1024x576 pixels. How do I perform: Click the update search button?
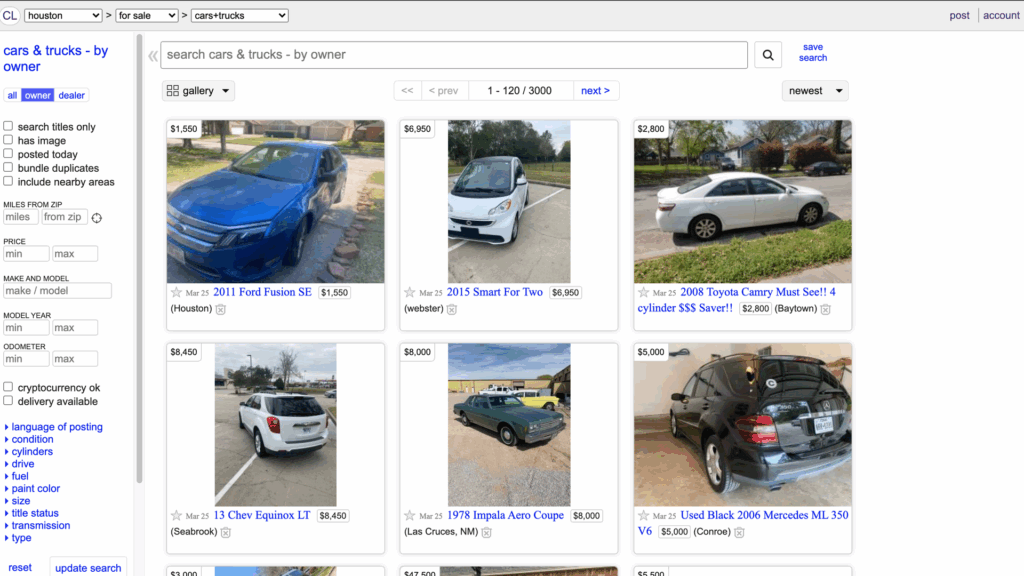point(88,568)
